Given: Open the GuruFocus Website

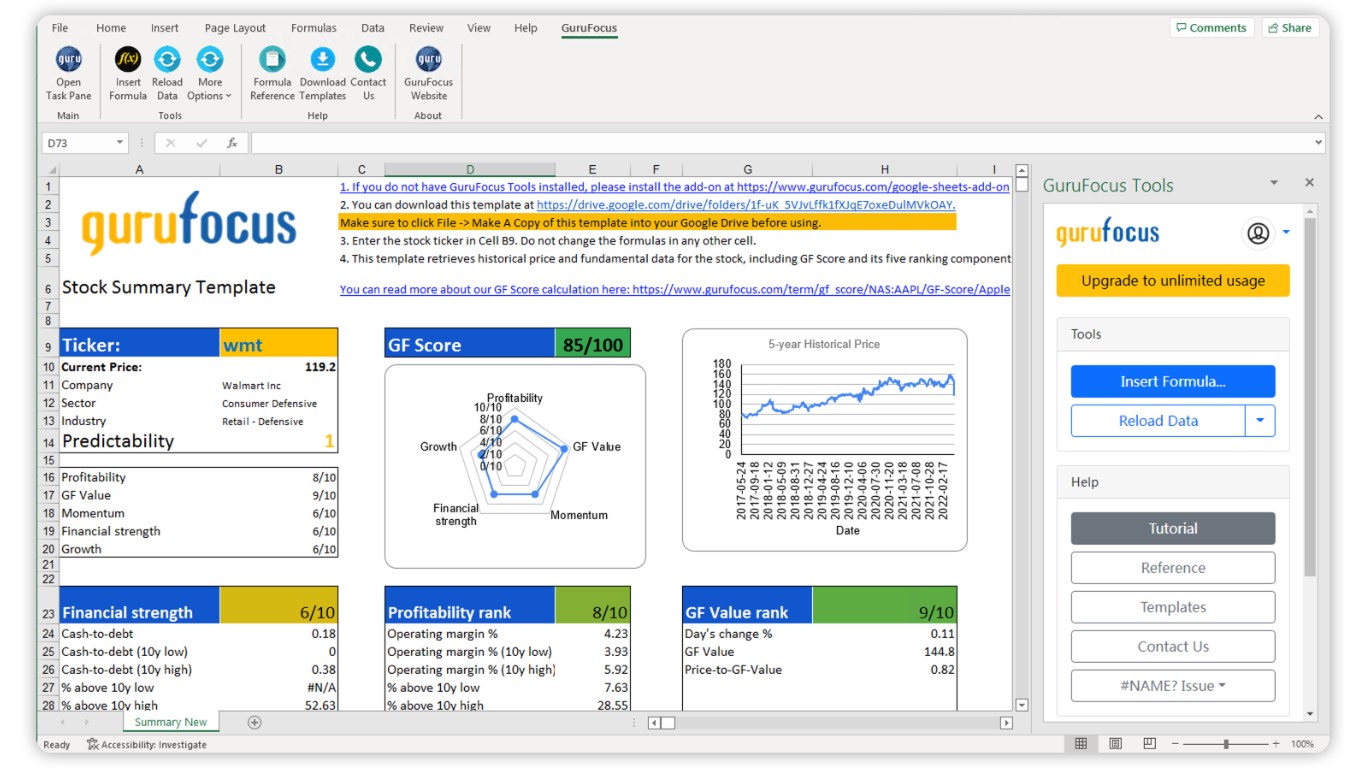Looking at the screenshot, I should 428,73.
